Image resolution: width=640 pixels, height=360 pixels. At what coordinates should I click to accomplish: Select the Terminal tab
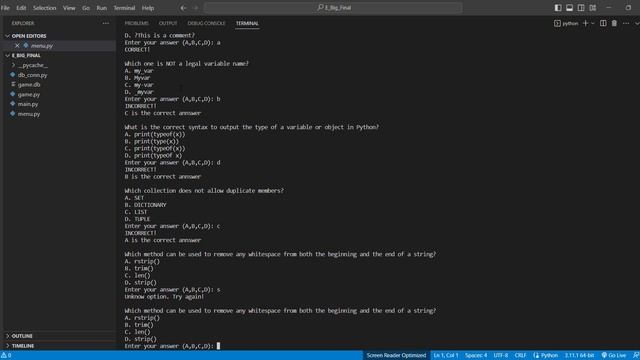[x=247, y=23]
